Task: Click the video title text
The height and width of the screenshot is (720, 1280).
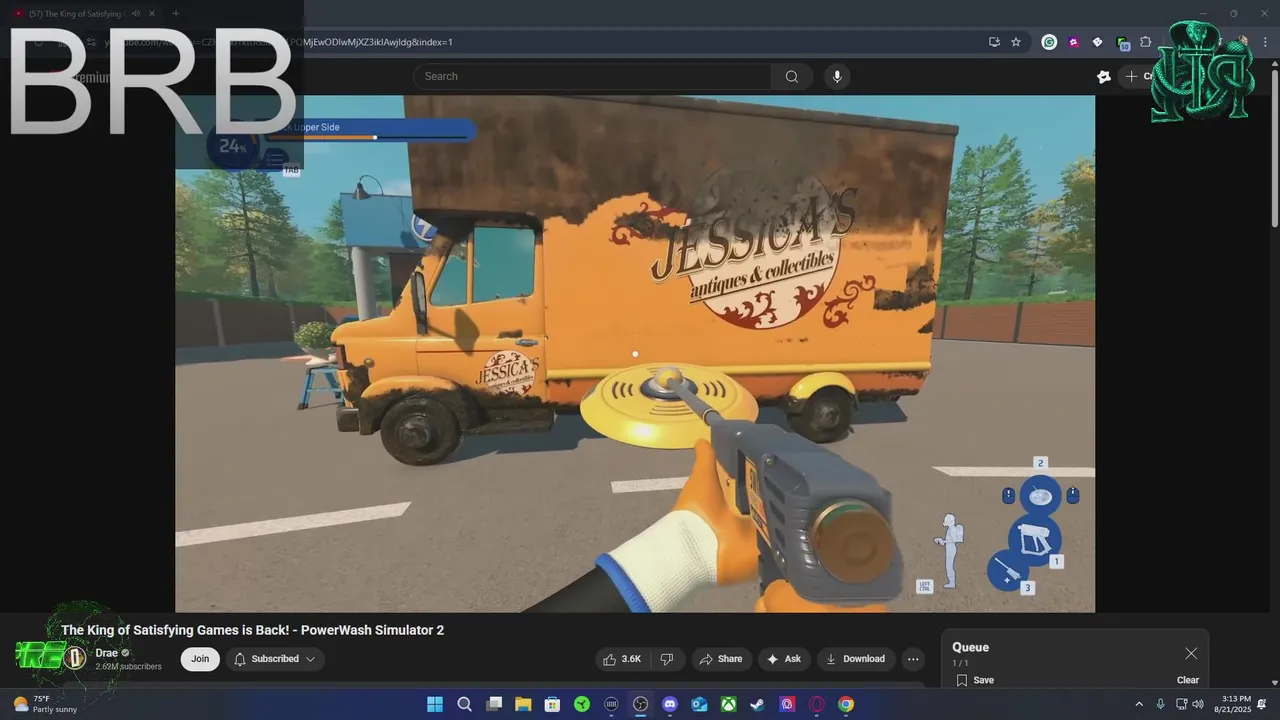Action: [x=252, y=630]
